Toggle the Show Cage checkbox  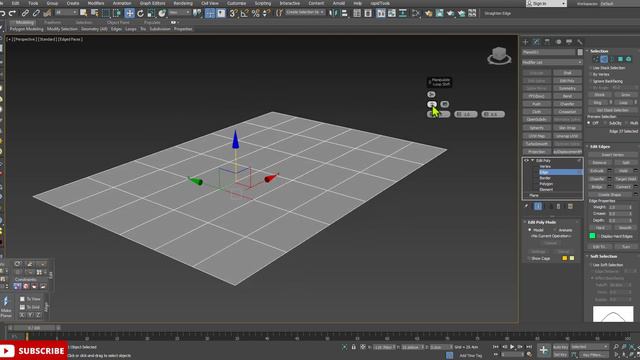(x=529, y=258)
